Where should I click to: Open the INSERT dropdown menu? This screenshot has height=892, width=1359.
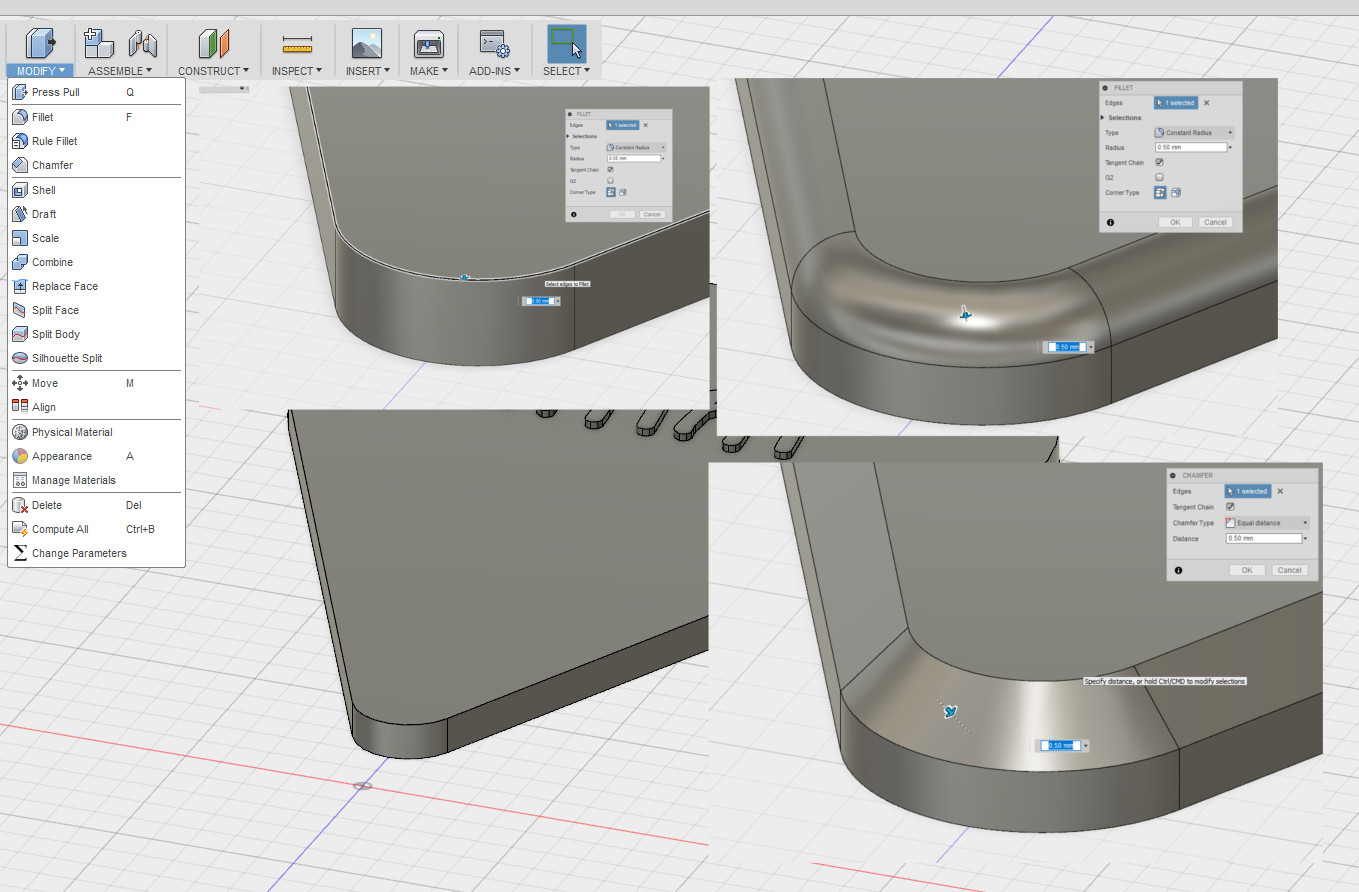(x=367, y=71)
